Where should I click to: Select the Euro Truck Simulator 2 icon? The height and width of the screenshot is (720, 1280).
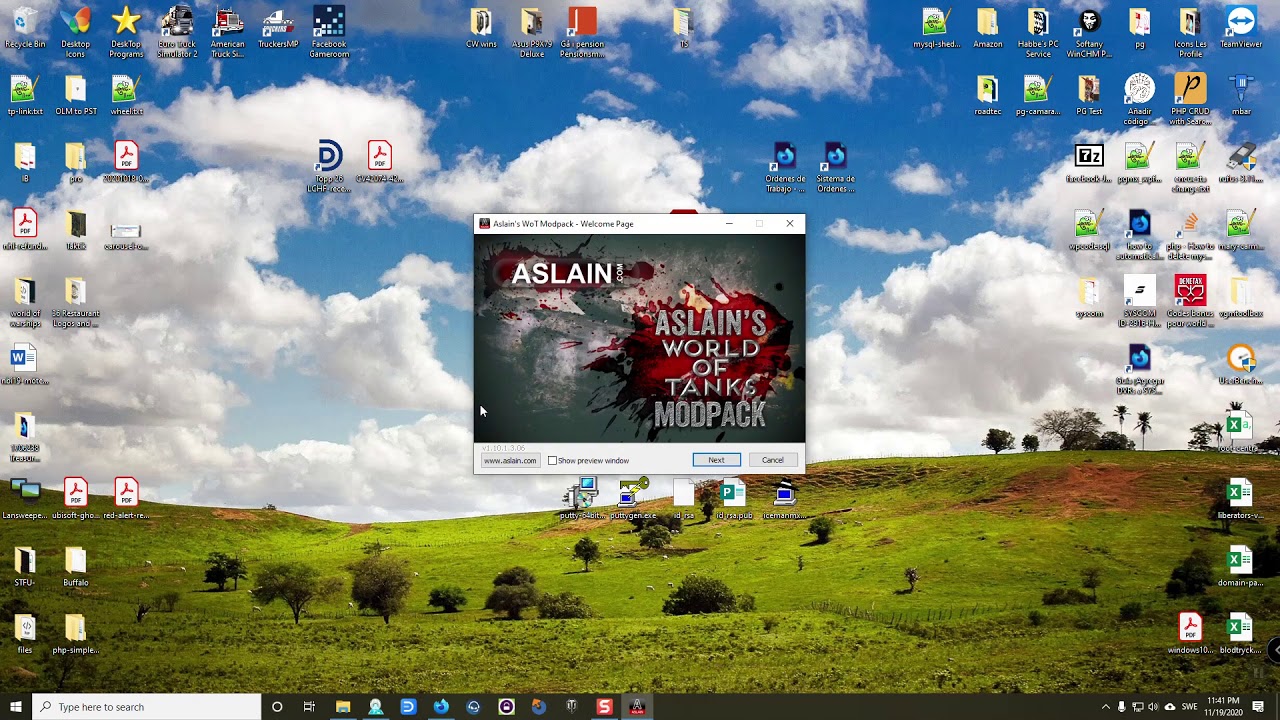click(x=177, y=32)
